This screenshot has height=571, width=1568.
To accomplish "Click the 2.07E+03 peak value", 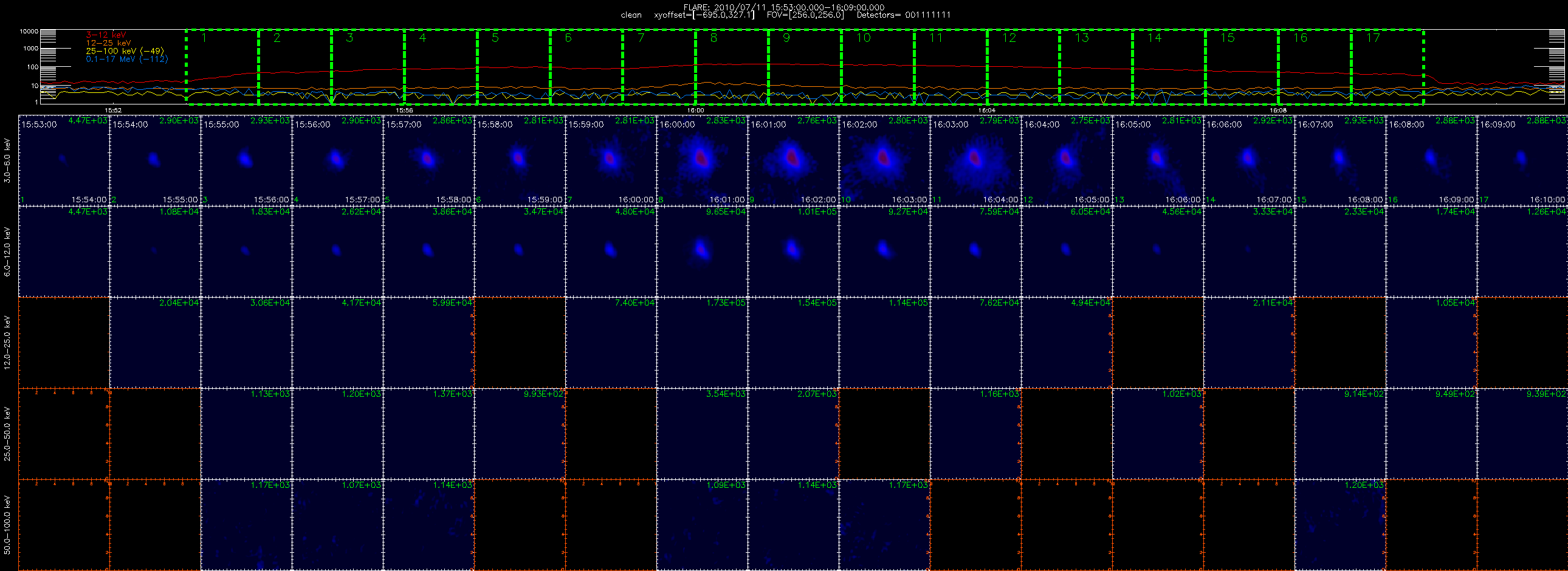I will click(817, 394).
